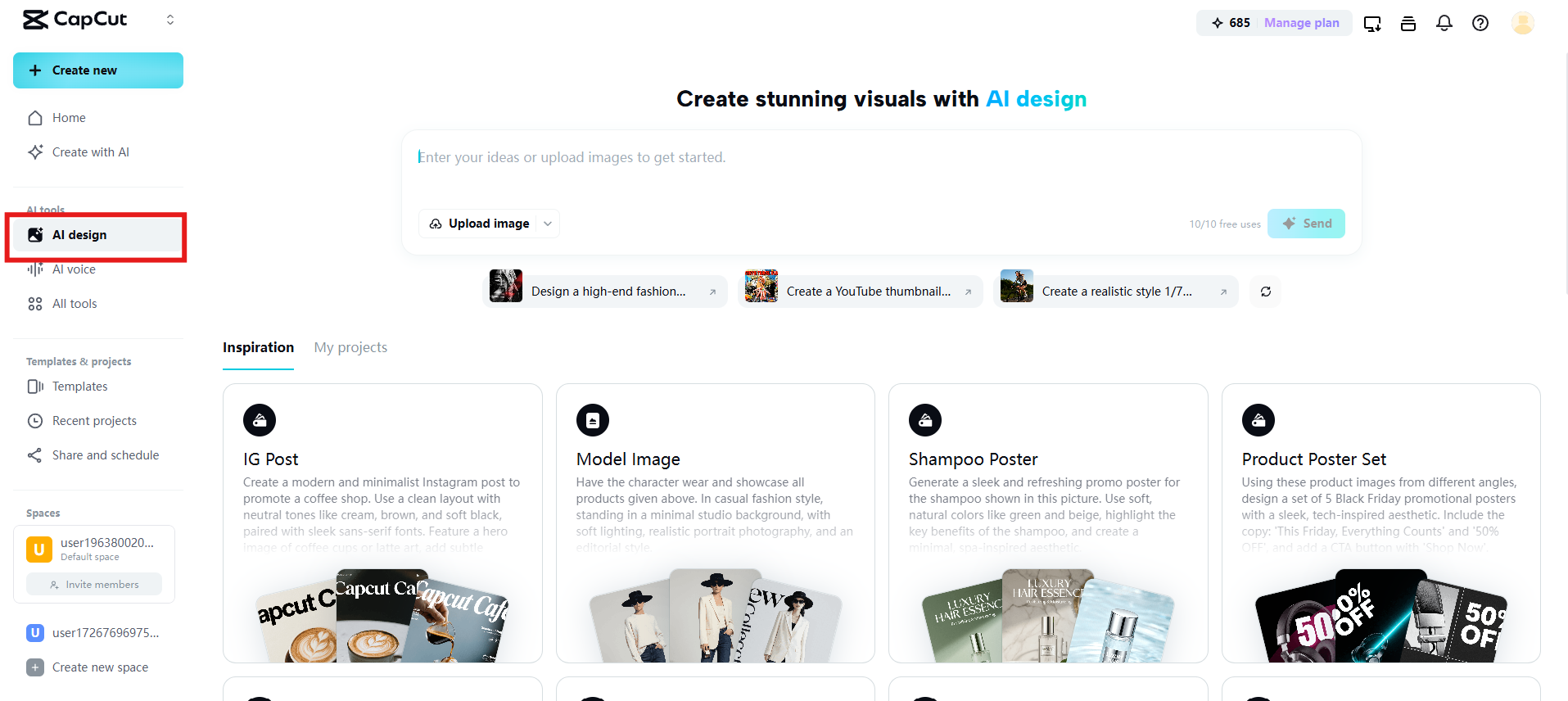This screenshot has height=701, width=1568.
Task: Switch to the Inspiration tab
Action: [x=258, y=347]
